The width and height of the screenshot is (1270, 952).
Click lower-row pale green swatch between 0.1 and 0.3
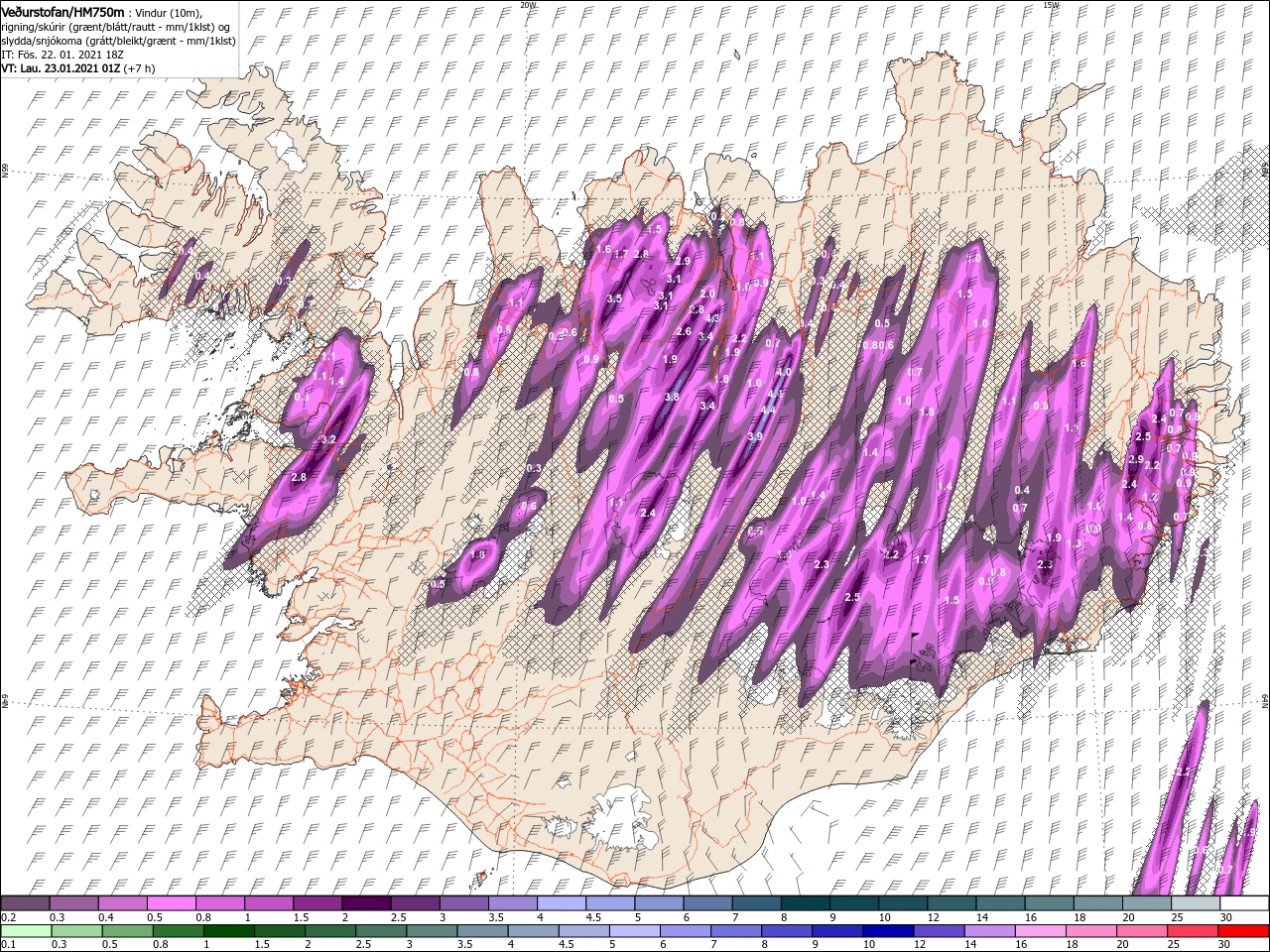[26, 931]
